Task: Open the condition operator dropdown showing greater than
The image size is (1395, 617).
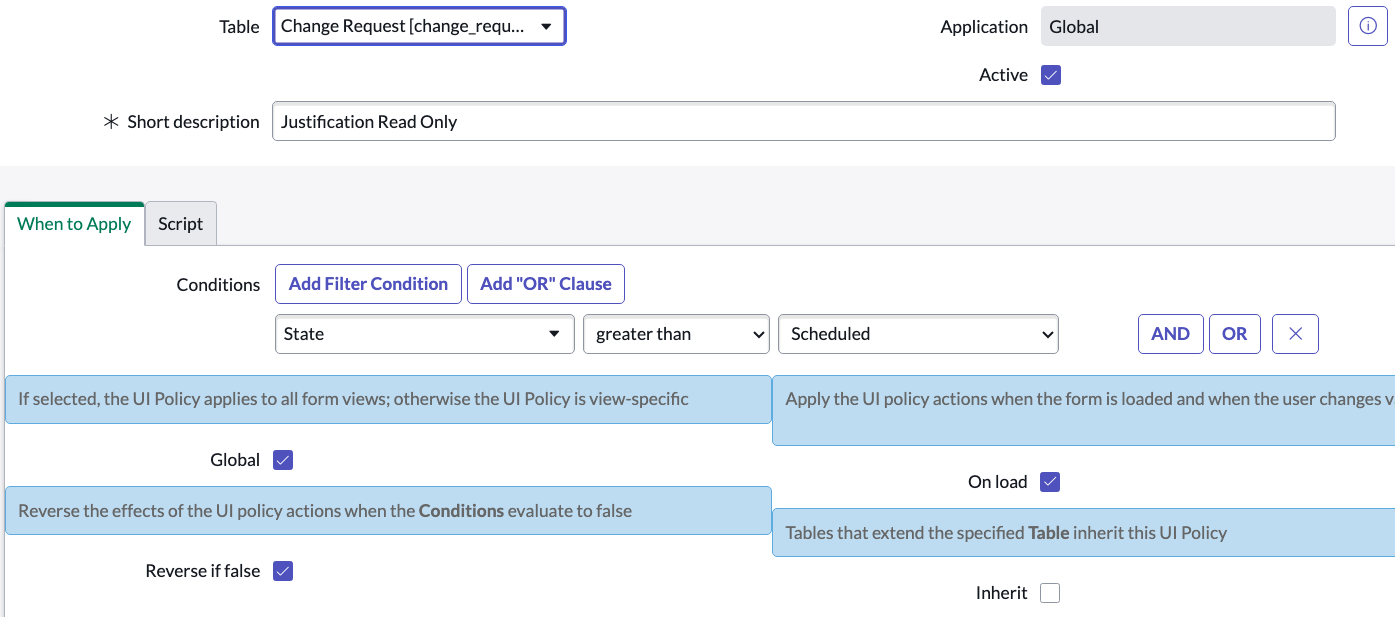Action: [676, 333]
